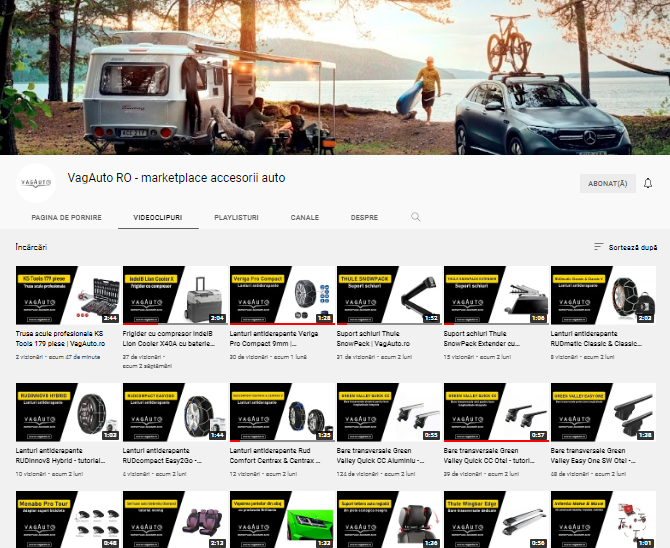Click title Bare transversale Green Valley Easy One
670x548 pixels.
(x=593, y=456)
